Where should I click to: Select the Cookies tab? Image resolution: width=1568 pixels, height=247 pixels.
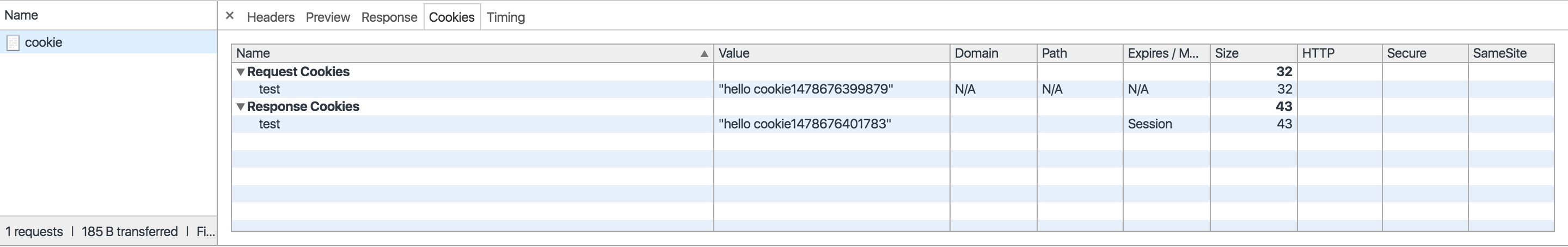point(452,17)
